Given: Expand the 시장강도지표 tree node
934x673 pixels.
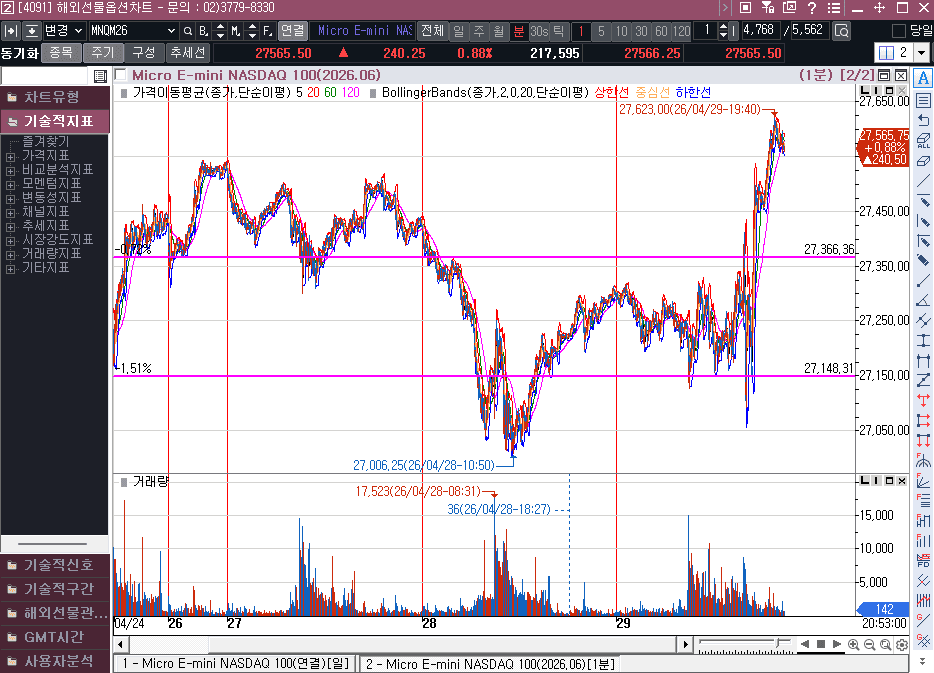Looking at the screenshot, I should [x=10, y=241].
